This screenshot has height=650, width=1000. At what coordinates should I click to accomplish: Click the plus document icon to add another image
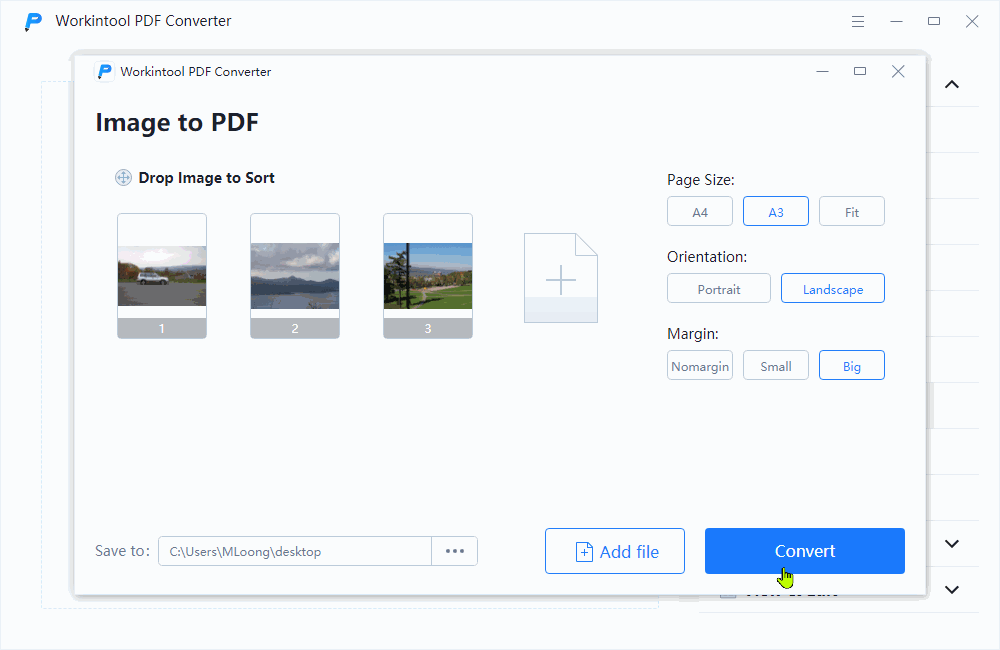(560, 277)
